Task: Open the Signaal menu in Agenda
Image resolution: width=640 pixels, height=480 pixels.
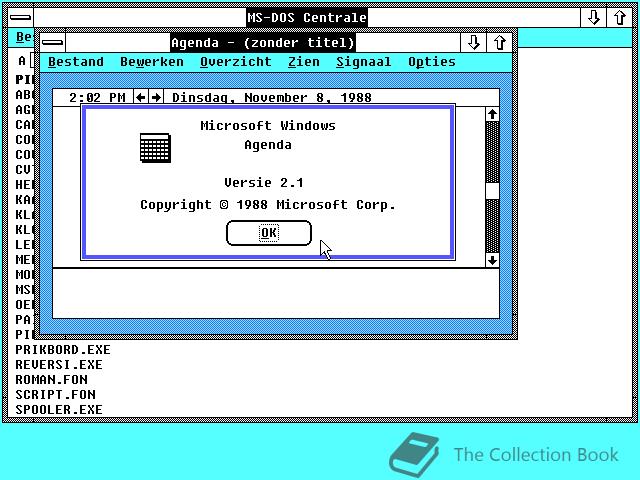Action: [363, 62]
